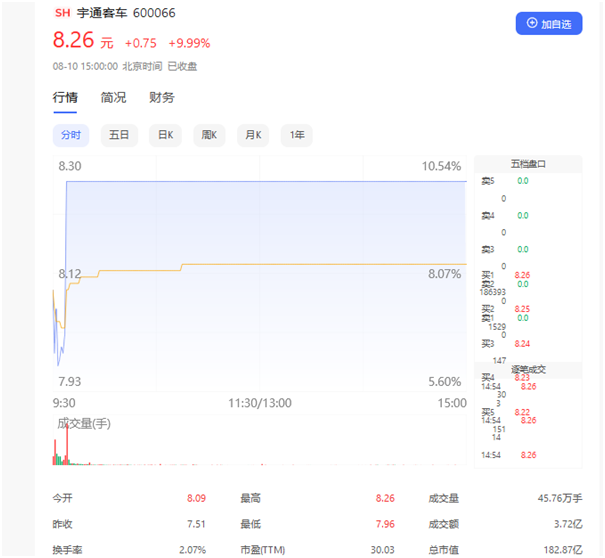This screenshot has height=558, width=605.
Task: Switch to the 行情 tab
Action: (65, 98)
